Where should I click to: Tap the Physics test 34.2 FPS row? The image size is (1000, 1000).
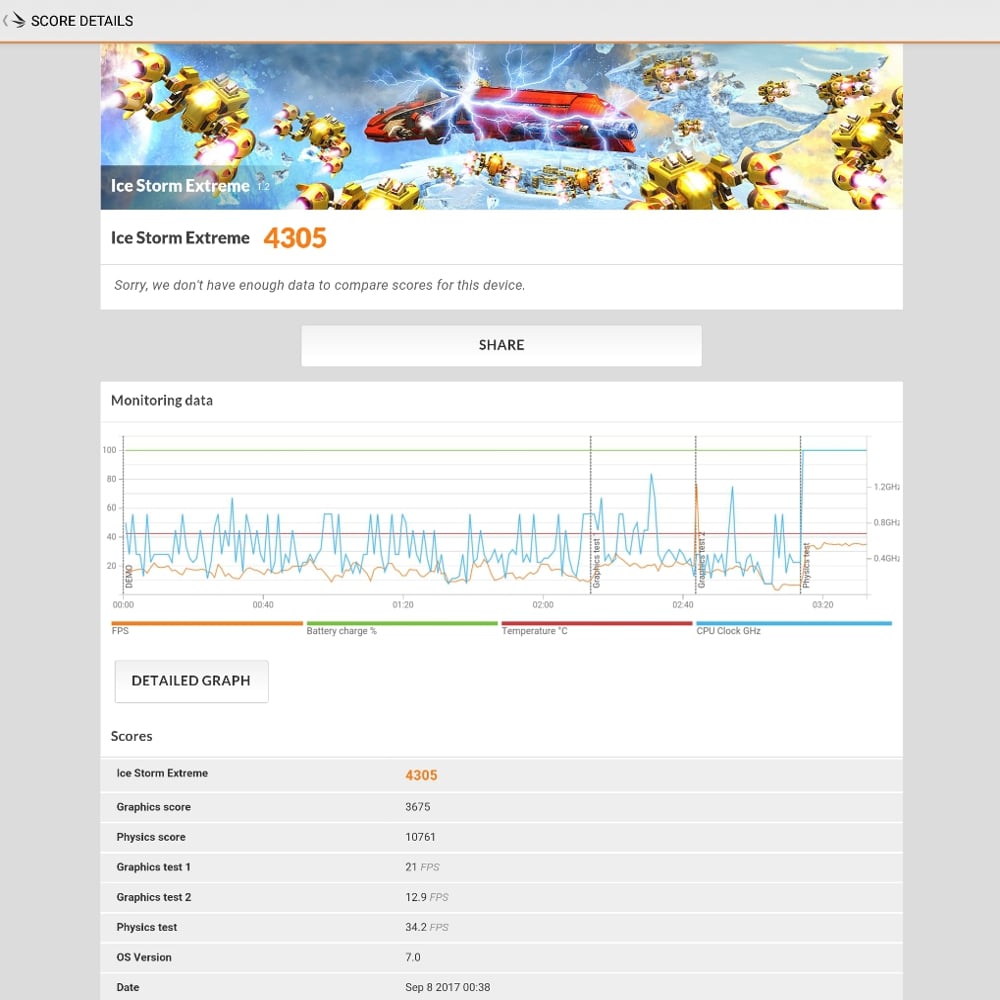pyautogui.click(x=501, y=927)
